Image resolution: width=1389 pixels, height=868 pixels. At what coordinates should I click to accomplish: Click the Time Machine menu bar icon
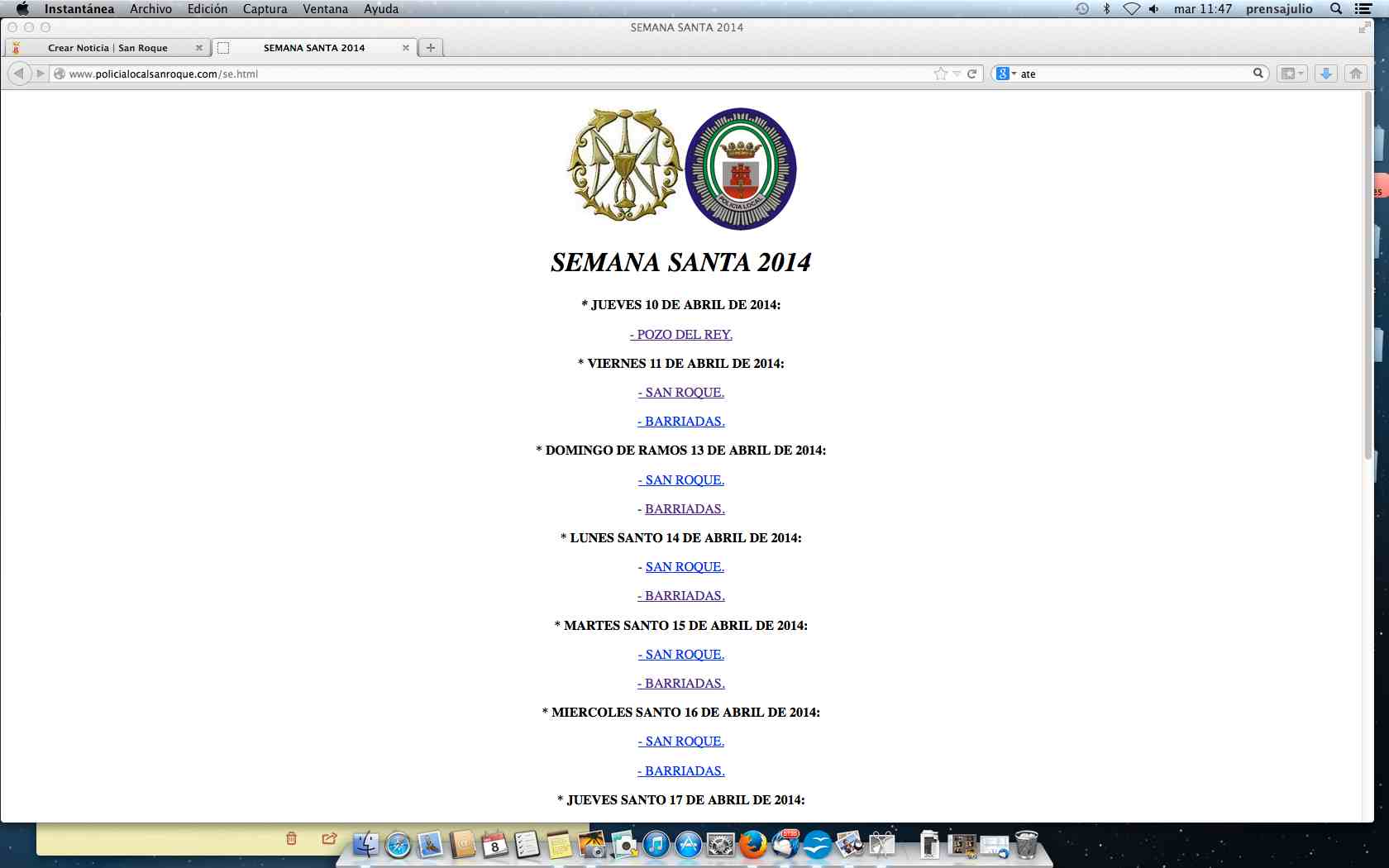pos(1082,9)
